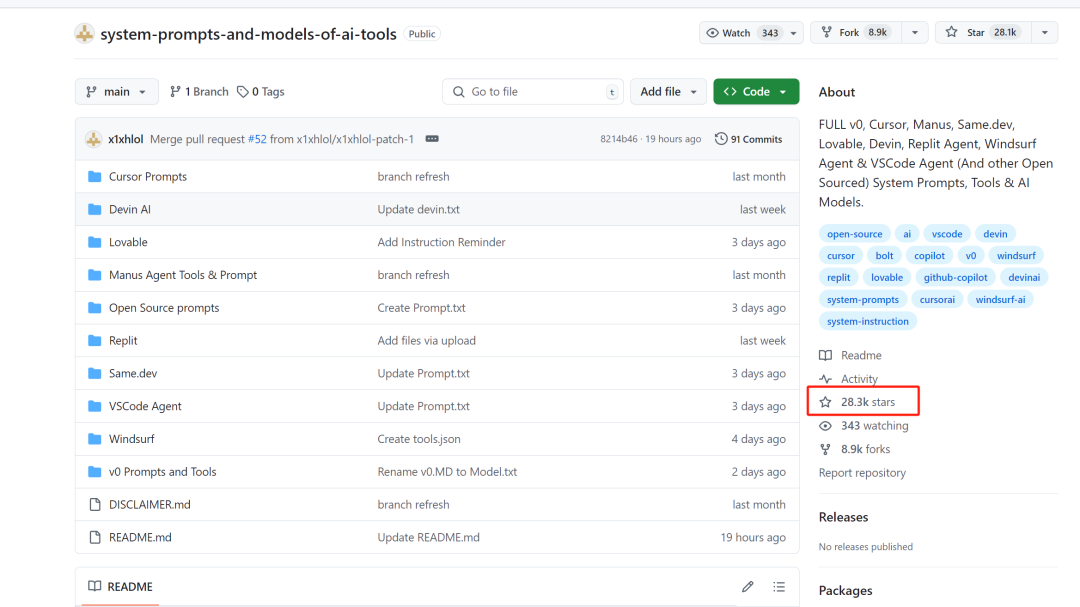The image size is (1080, 607).
Task: Open the green Code dropdown
Action: point(756,92)
